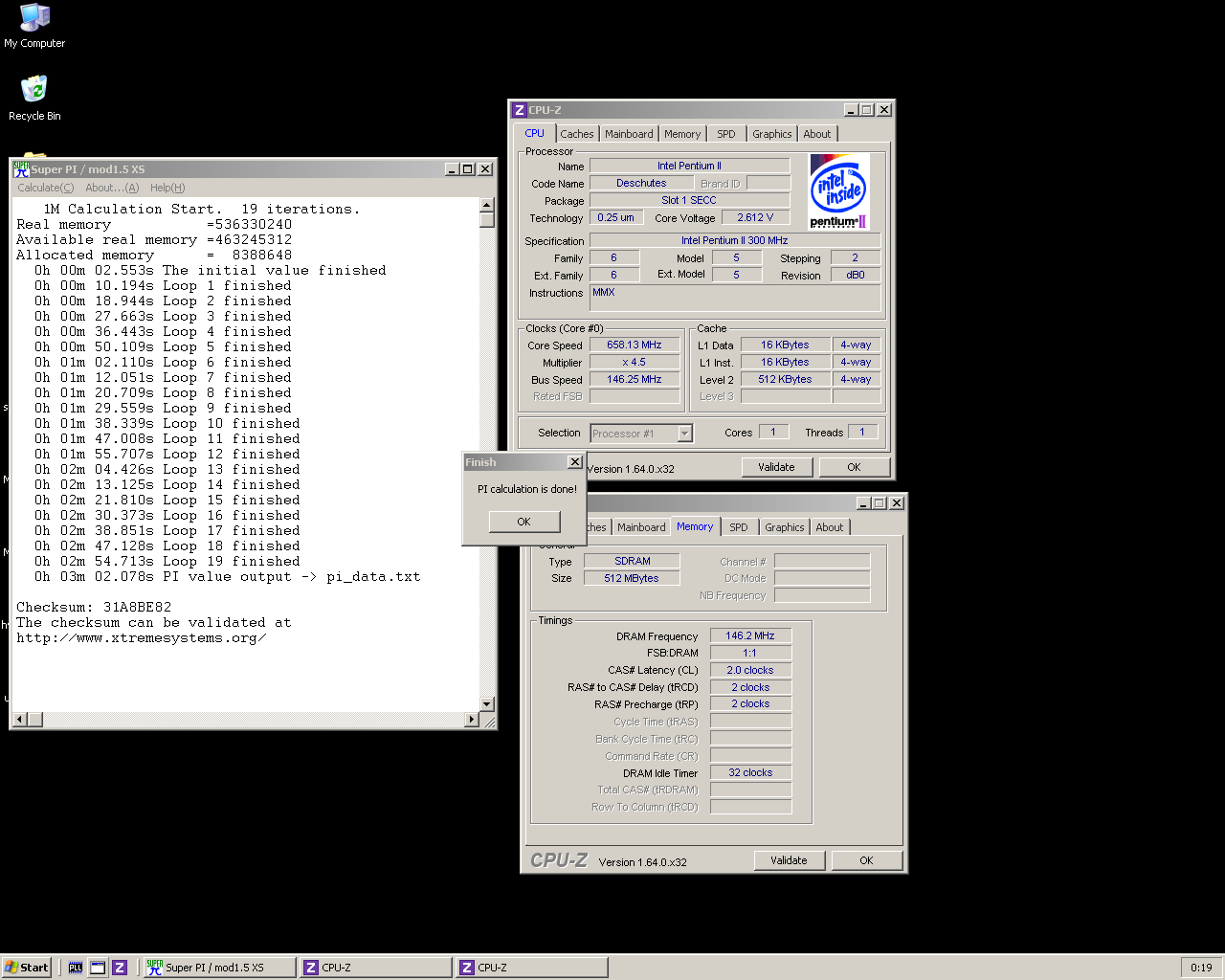Click the Core Speed 658.13 MHz field
Screen dimensions: 1225x980
(635, 345)
